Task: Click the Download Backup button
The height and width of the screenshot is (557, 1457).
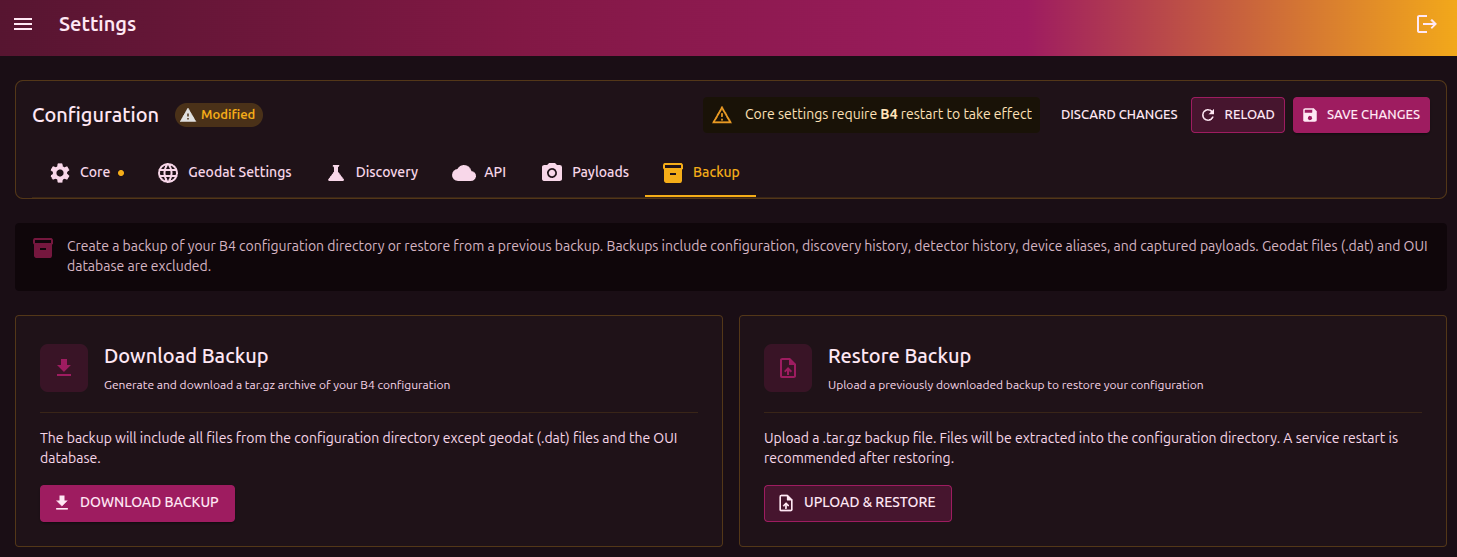Action: coord(137,503)
